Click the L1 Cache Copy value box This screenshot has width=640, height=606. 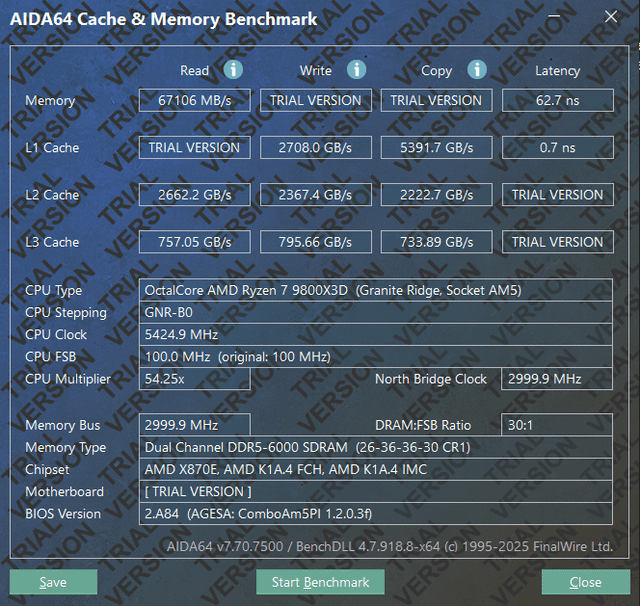point(437,148)
